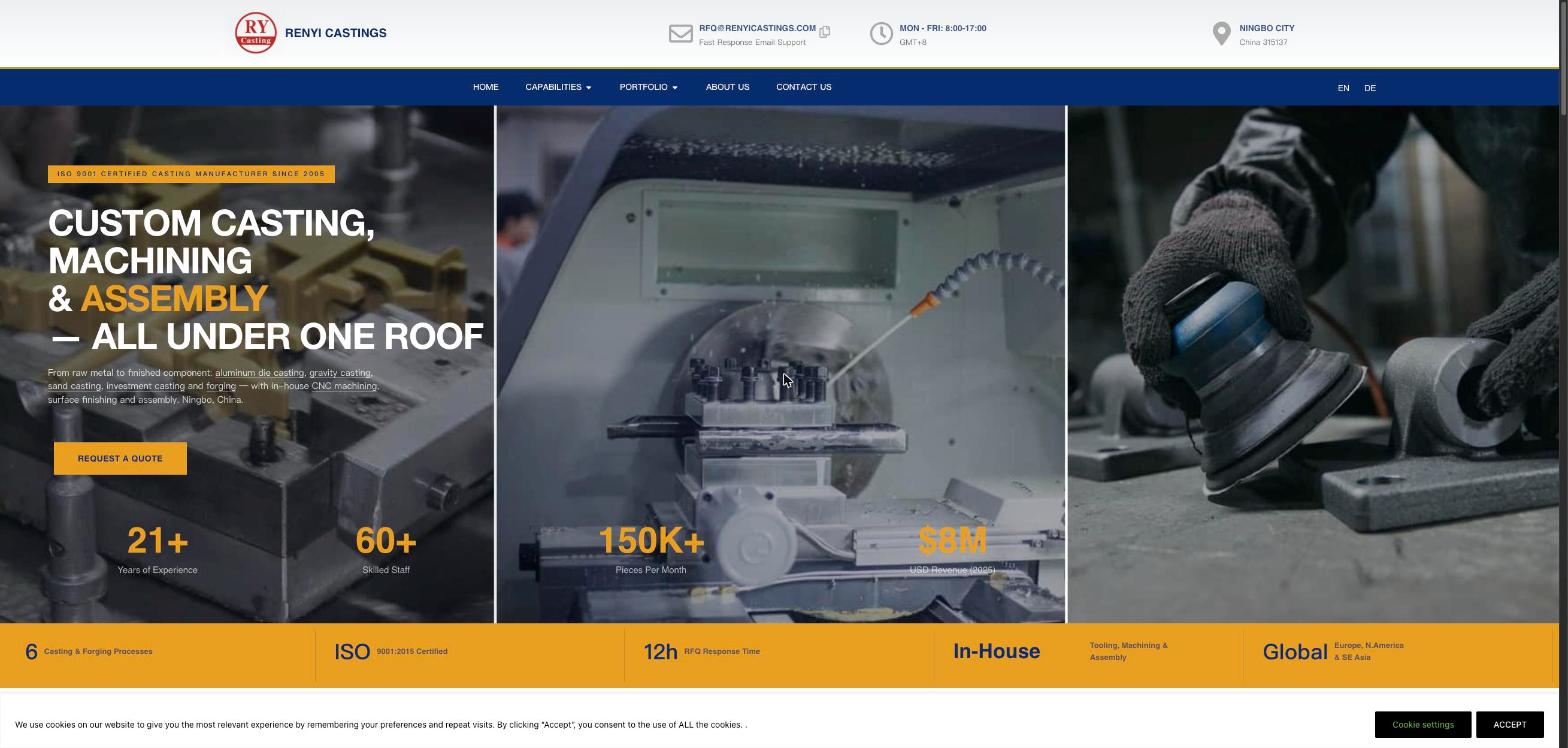Open the About Us page
This screenshot has width=1568, height=748.
point(727,87)
